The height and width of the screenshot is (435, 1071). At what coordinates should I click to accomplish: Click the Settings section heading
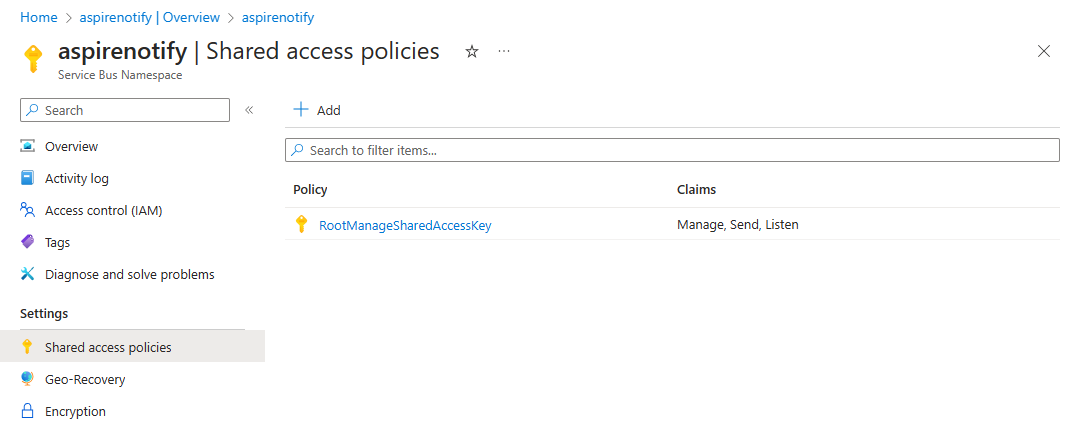tap(44, 313)
